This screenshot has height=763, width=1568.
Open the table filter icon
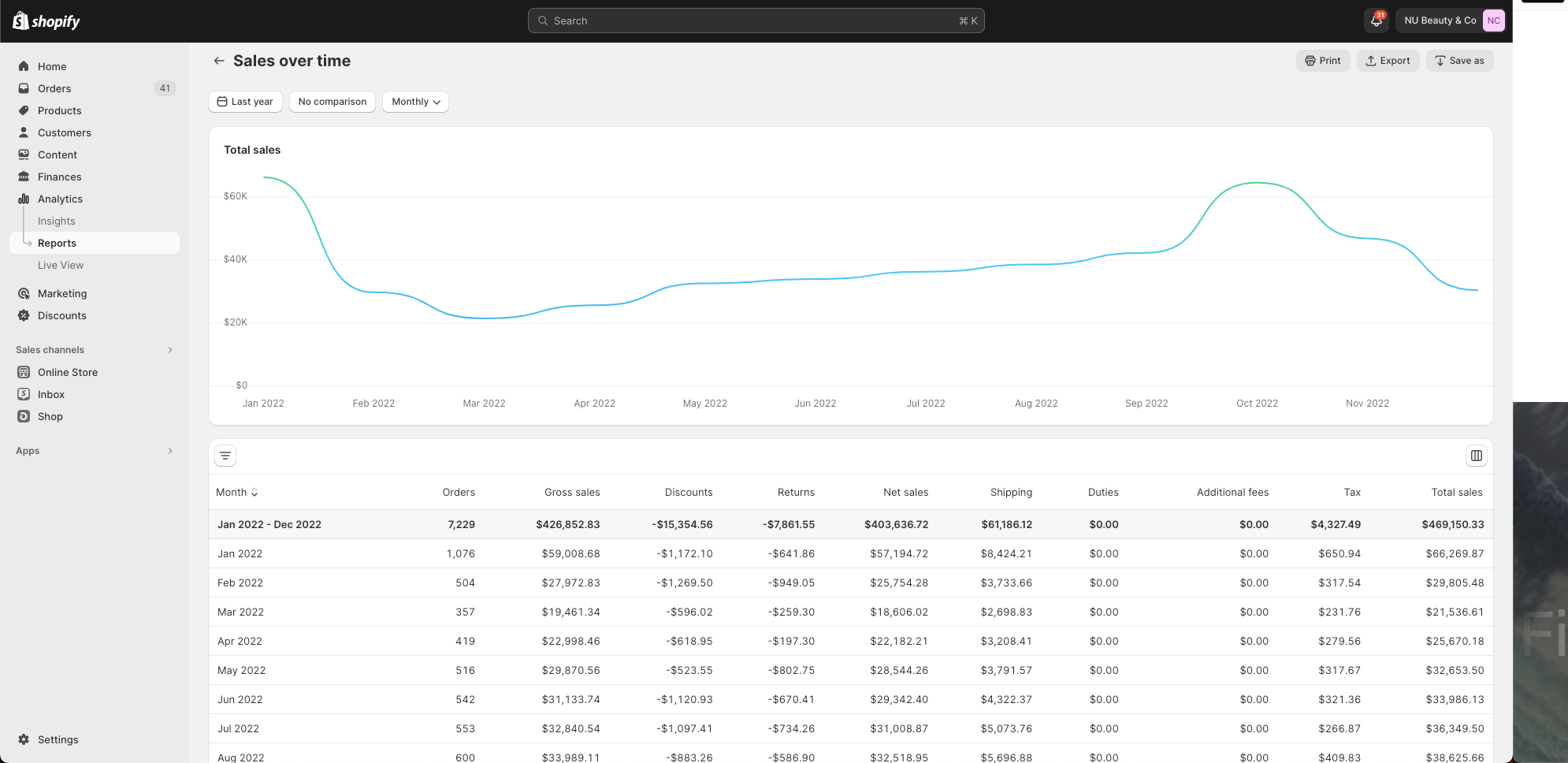[x=225, y=456]
